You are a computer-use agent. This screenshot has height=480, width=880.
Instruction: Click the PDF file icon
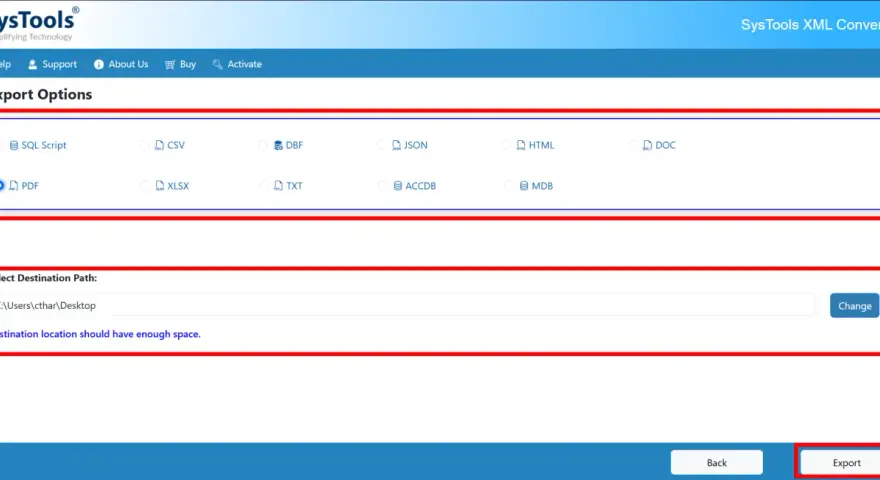click(14, 186)
